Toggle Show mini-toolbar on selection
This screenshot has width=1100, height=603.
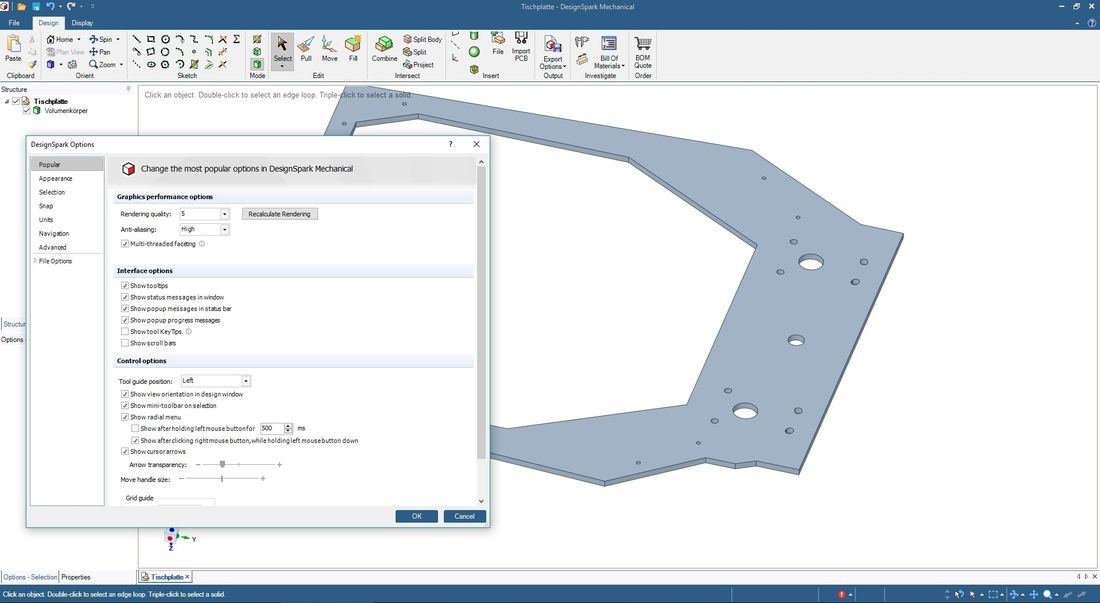click(125, 405)
